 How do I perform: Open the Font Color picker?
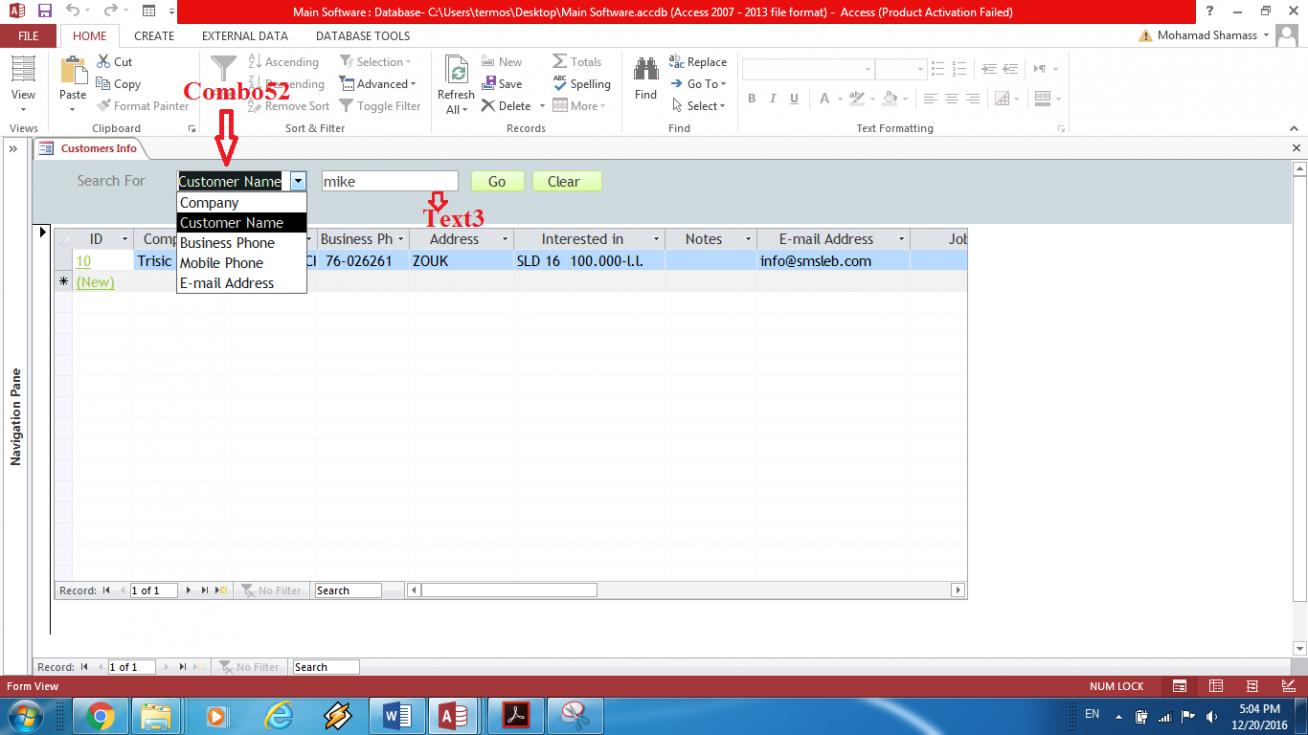[x=825, y=99]
